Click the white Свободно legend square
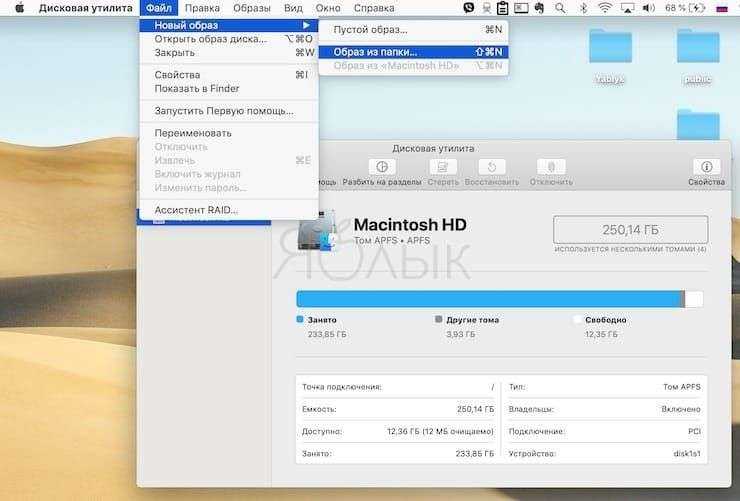 coord(577,319)
